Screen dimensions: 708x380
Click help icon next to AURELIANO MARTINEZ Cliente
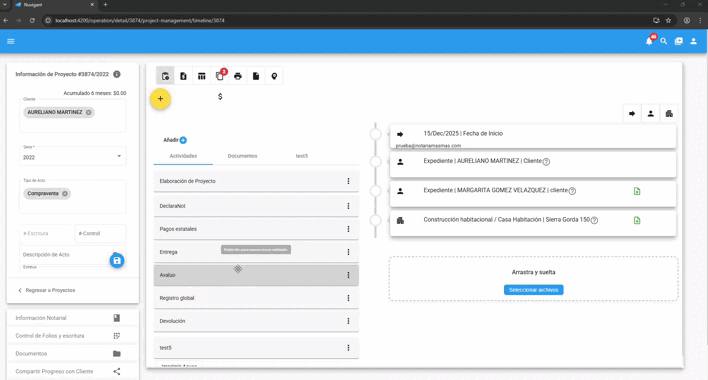546,162
